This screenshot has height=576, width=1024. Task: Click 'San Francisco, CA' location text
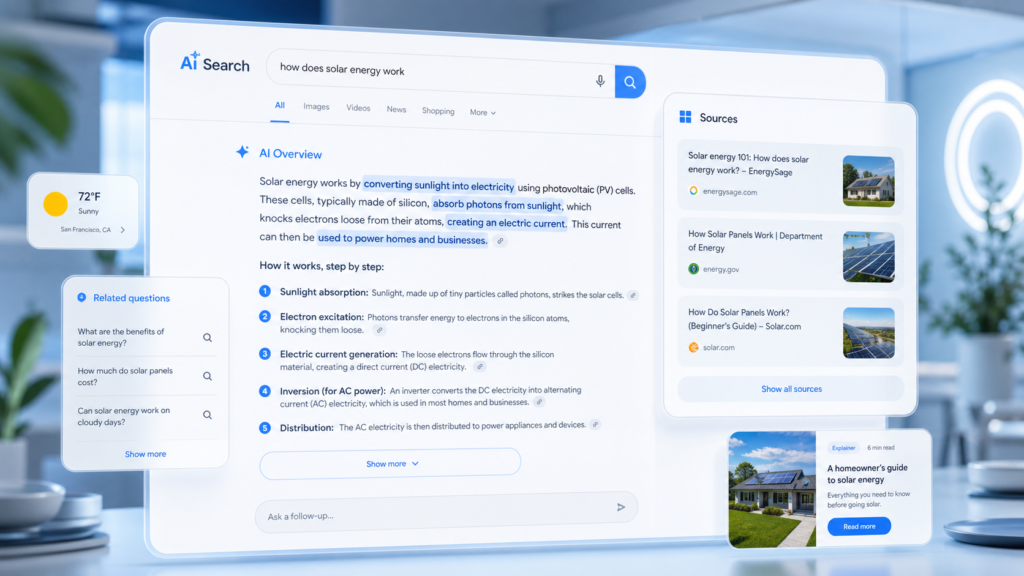[86, 229]
